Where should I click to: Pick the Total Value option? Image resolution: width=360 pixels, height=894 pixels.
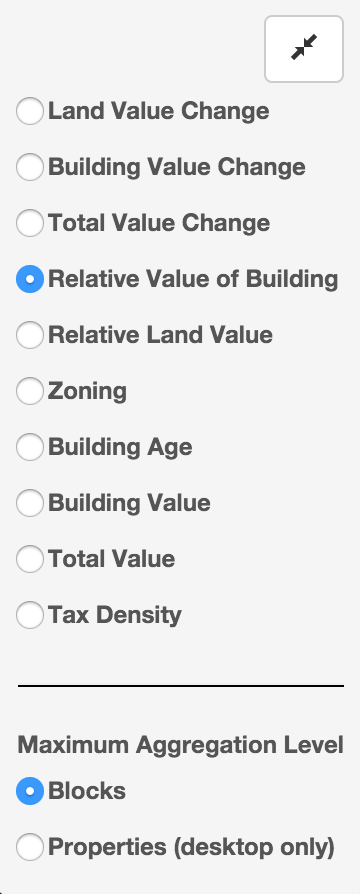(x=30, y=559)
